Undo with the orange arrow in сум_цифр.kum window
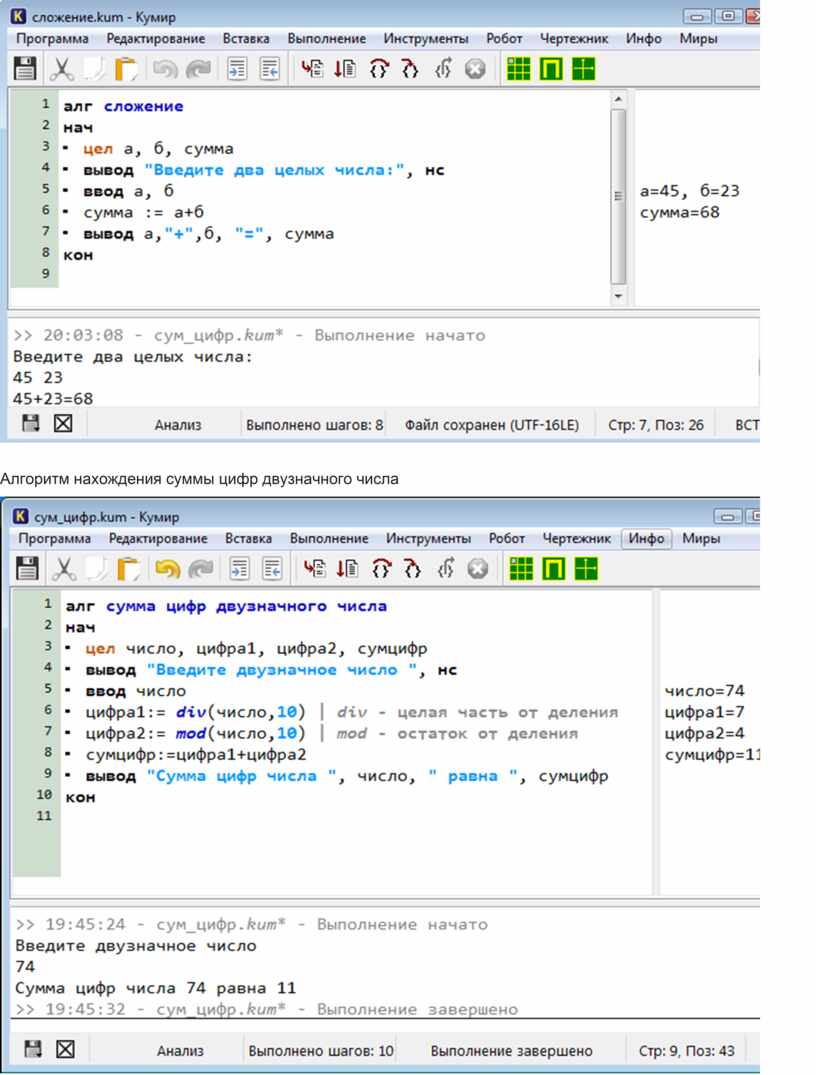The width and height of the screenshot is (816, 1075). [x=167, y=569]
